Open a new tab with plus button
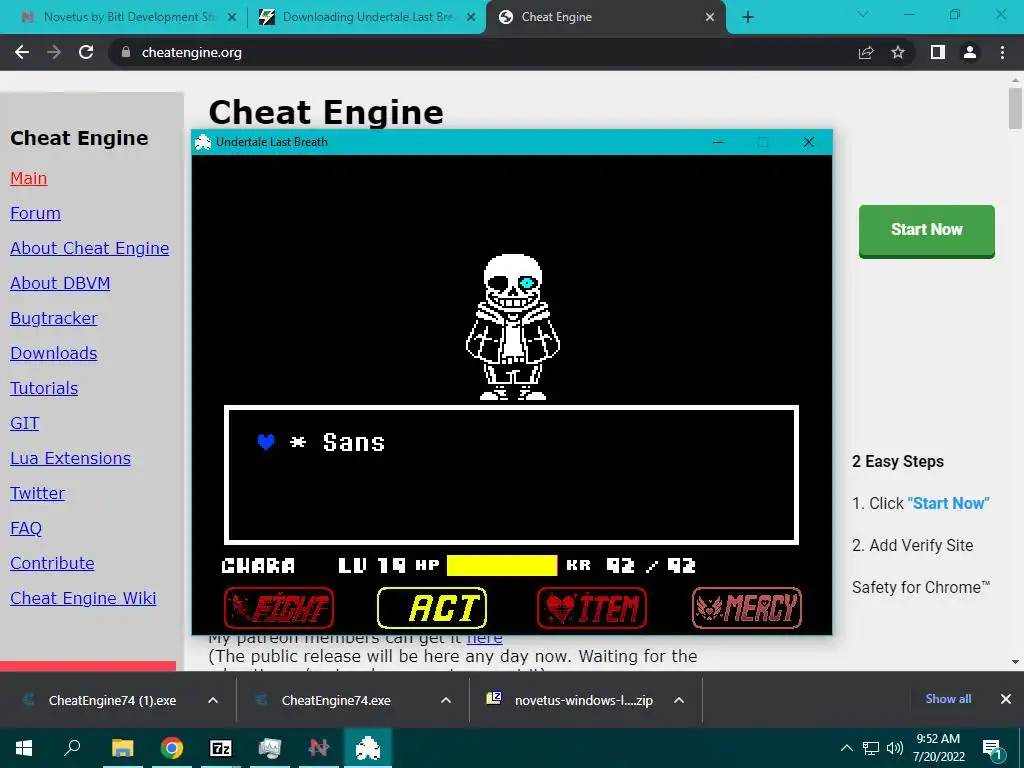Screen dimensions: 1024x768 (748, 17)
